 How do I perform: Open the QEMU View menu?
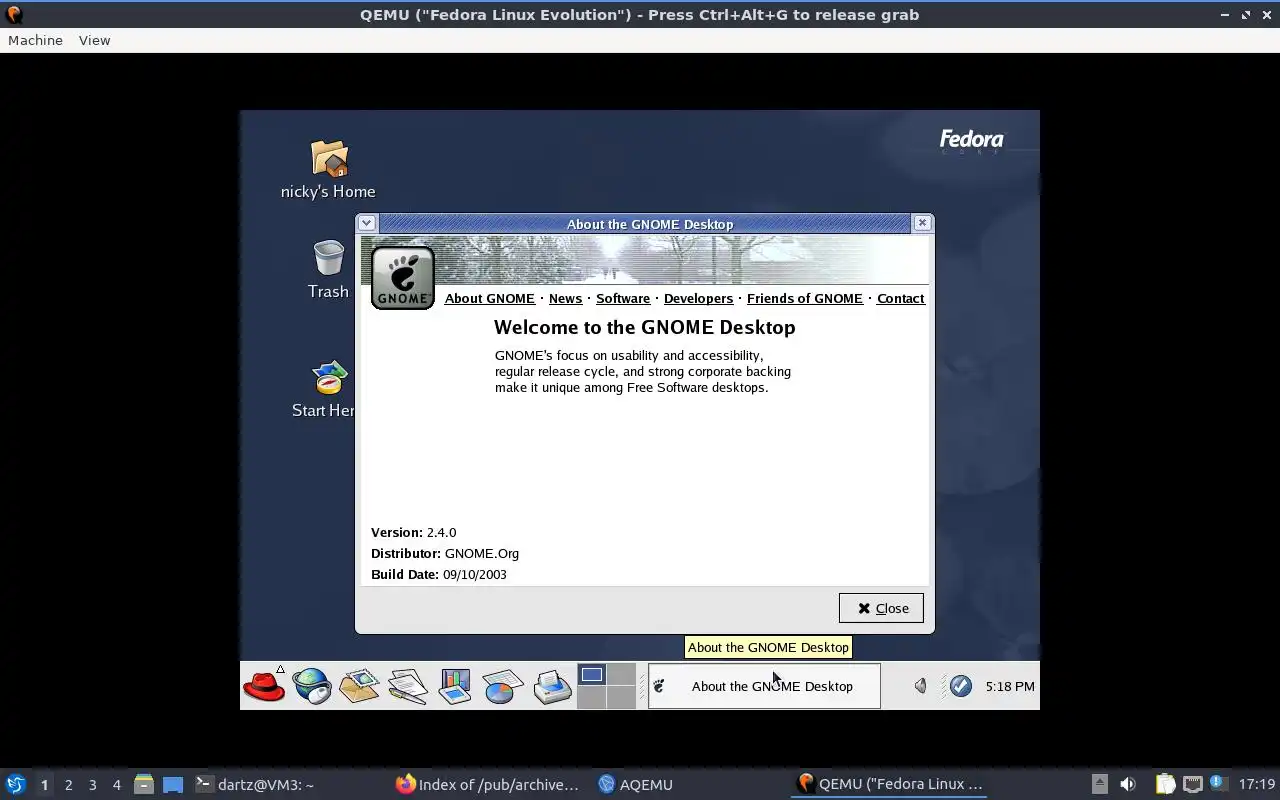(x=94, y=40)
